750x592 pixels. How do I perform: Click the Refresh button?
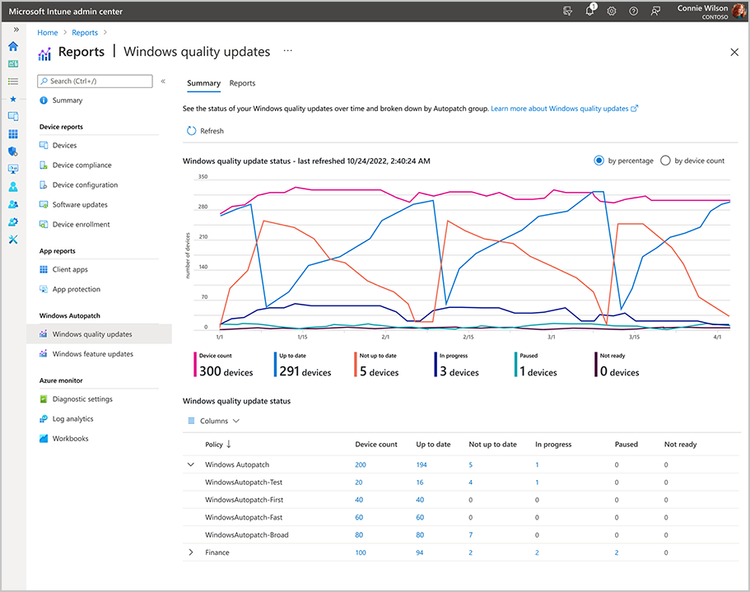(x=205, y=131)
